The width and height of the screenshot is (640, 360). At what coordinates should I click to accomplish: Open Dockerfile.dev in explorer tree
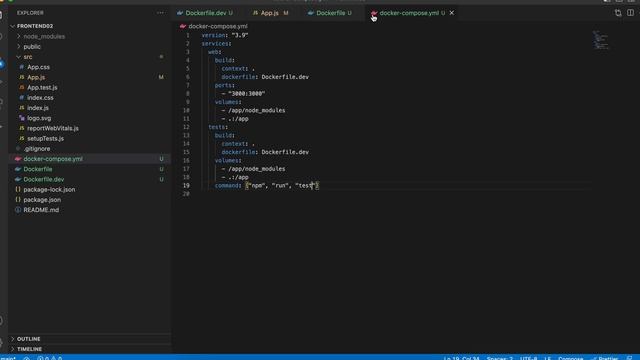point(44,179)
